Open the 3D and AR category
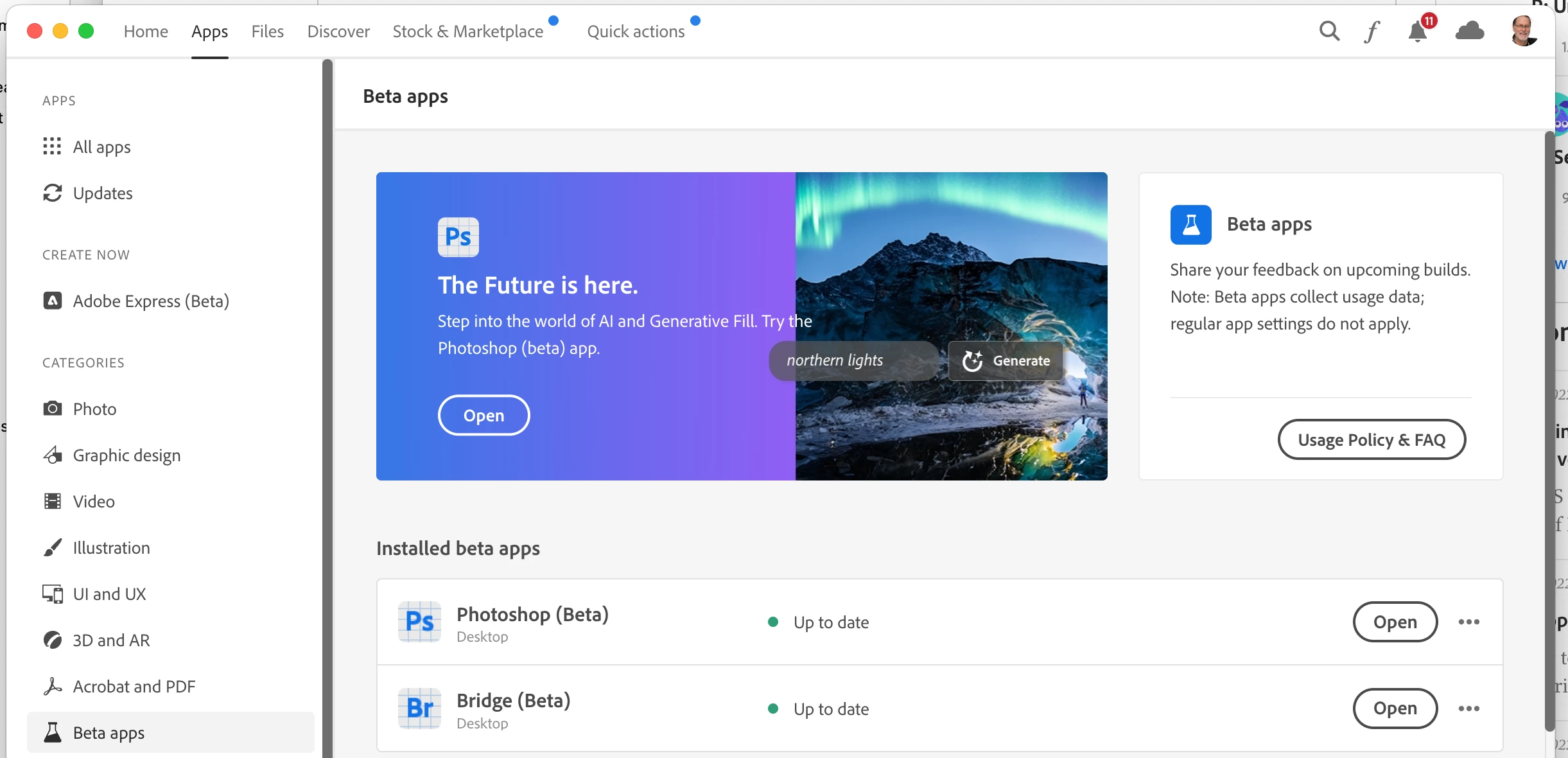Viewport: 1568px width, 758px height. click(110, 640)
